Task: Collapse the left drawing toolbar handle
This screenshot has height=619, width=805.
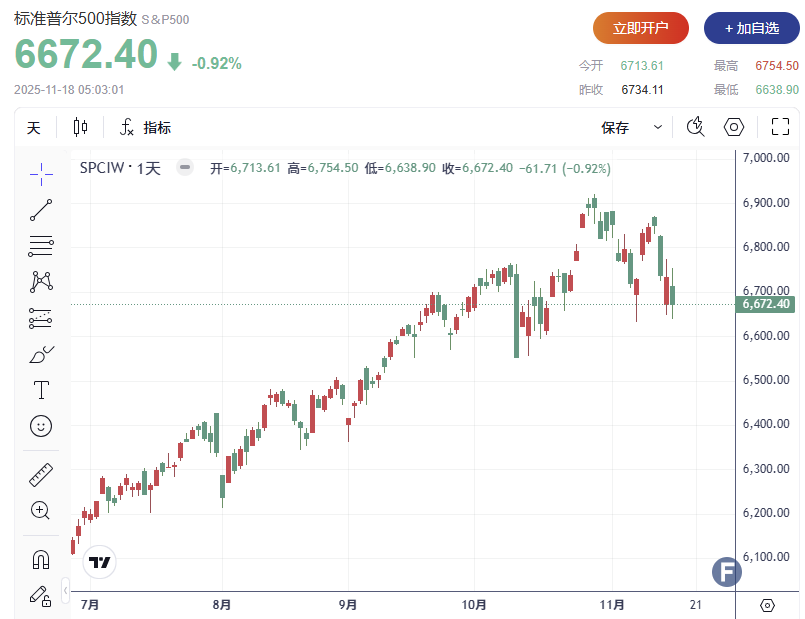Action: pos(65,590)
